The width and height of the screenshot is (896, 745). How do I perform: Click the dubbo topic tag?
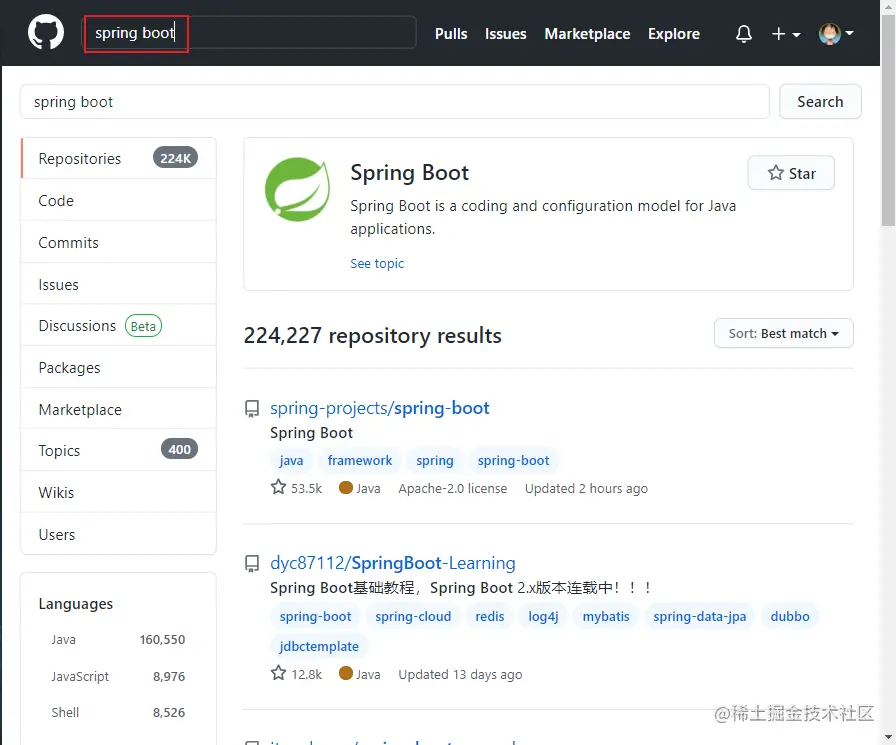tap(790, 616)
